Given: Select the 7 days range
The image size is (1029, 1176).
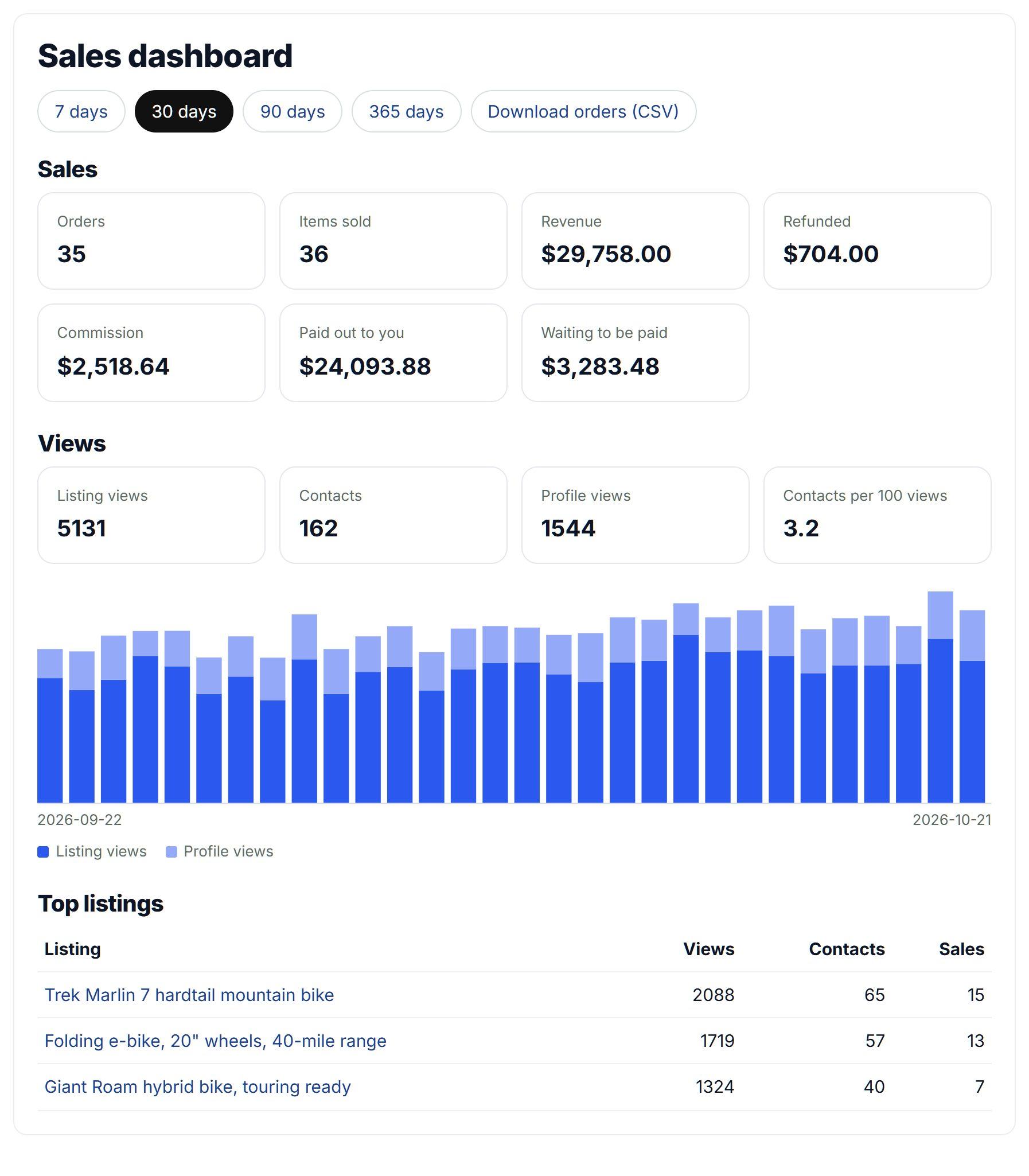Looking at the screenshot, I should 81,111.
